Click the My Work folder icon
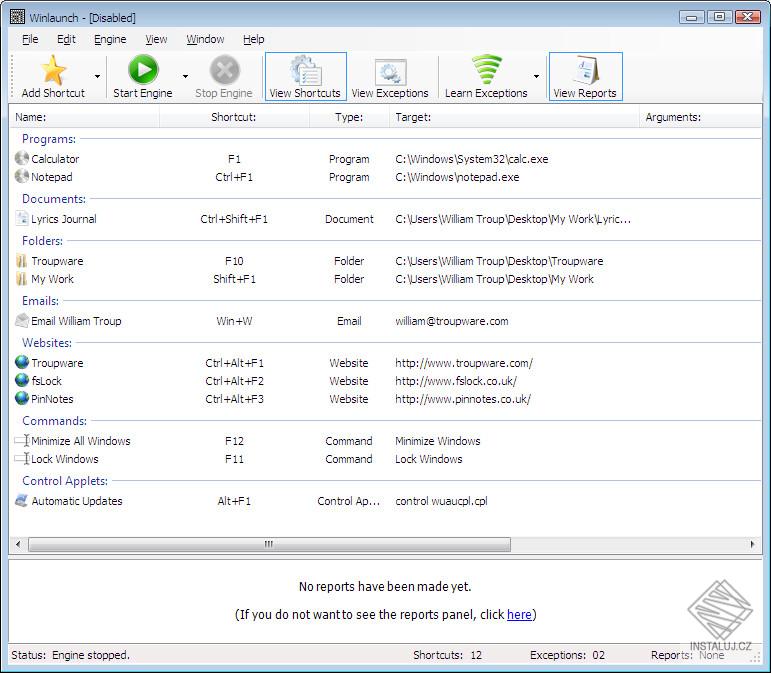The height and width of the screenshot is (673, 771). pos(22,279)
